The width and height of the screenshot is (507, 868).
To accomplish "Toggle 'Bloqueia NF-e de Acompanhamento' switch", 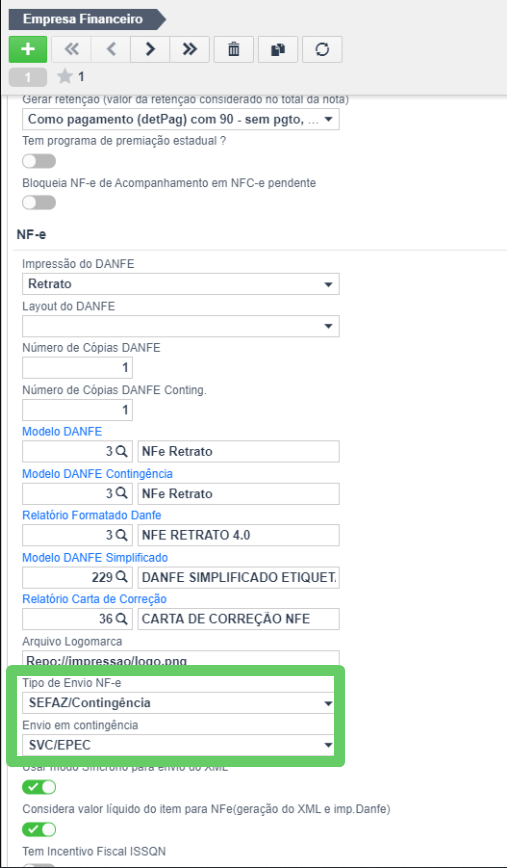I will pos(39,203).
